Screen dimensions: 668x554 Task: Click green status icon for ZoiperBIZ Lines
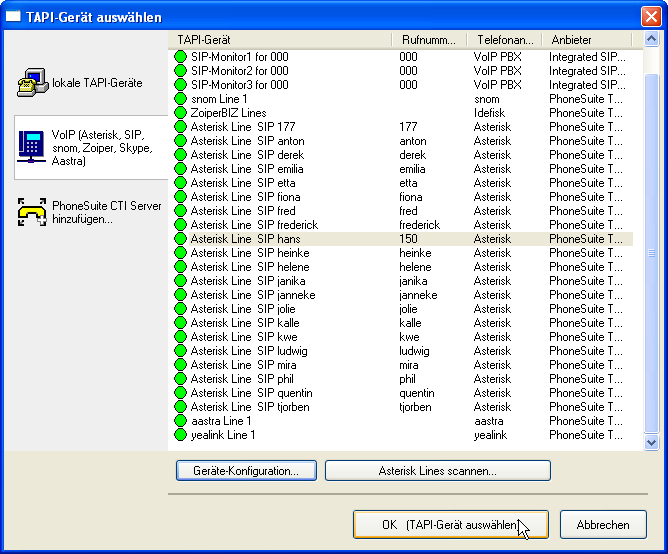click(181, 114)
